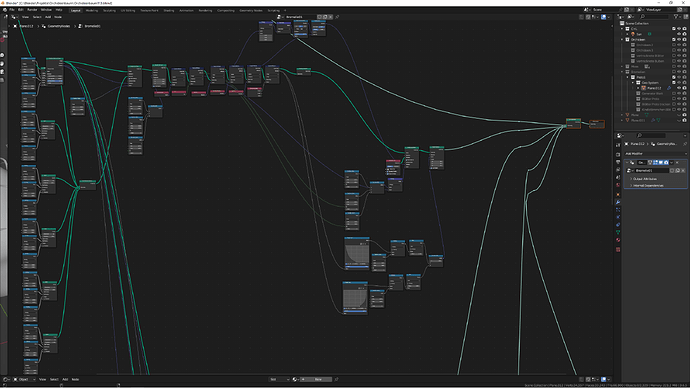Open the View Layer properties tab
690x388 pixels.
(618, 169)
